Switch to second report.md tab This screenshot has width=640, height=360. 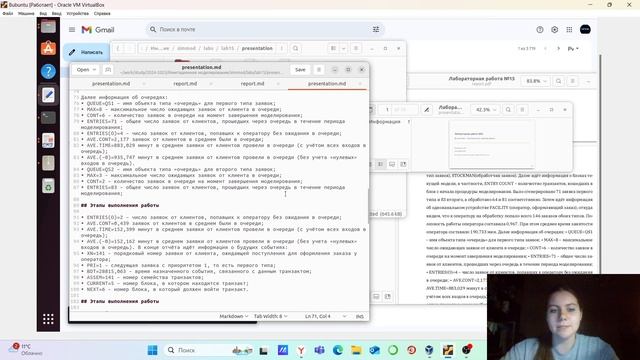(252, 84)
